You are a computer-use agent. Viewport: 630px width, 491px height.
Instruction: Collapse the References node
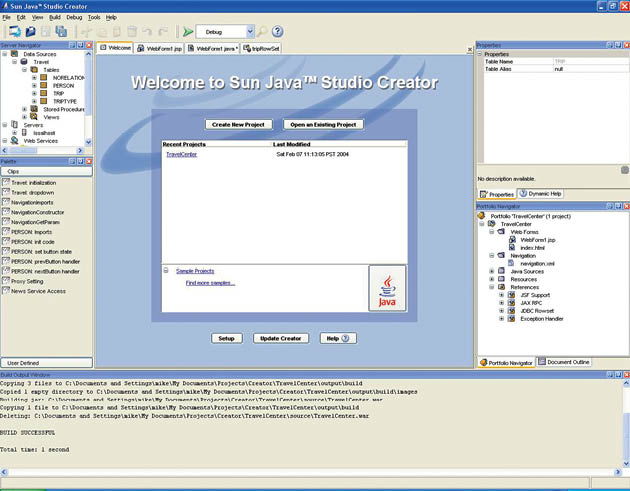coord(491,287)
